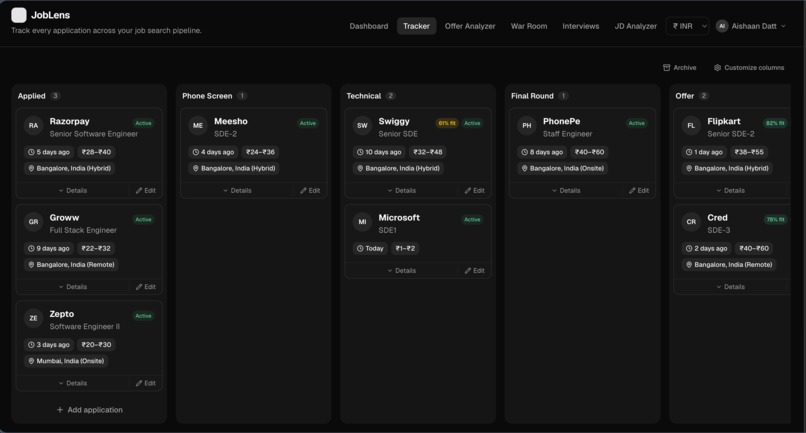Expand Details on the Meesho card
This screenshot has width=806, height=433.
click(237, 190)
